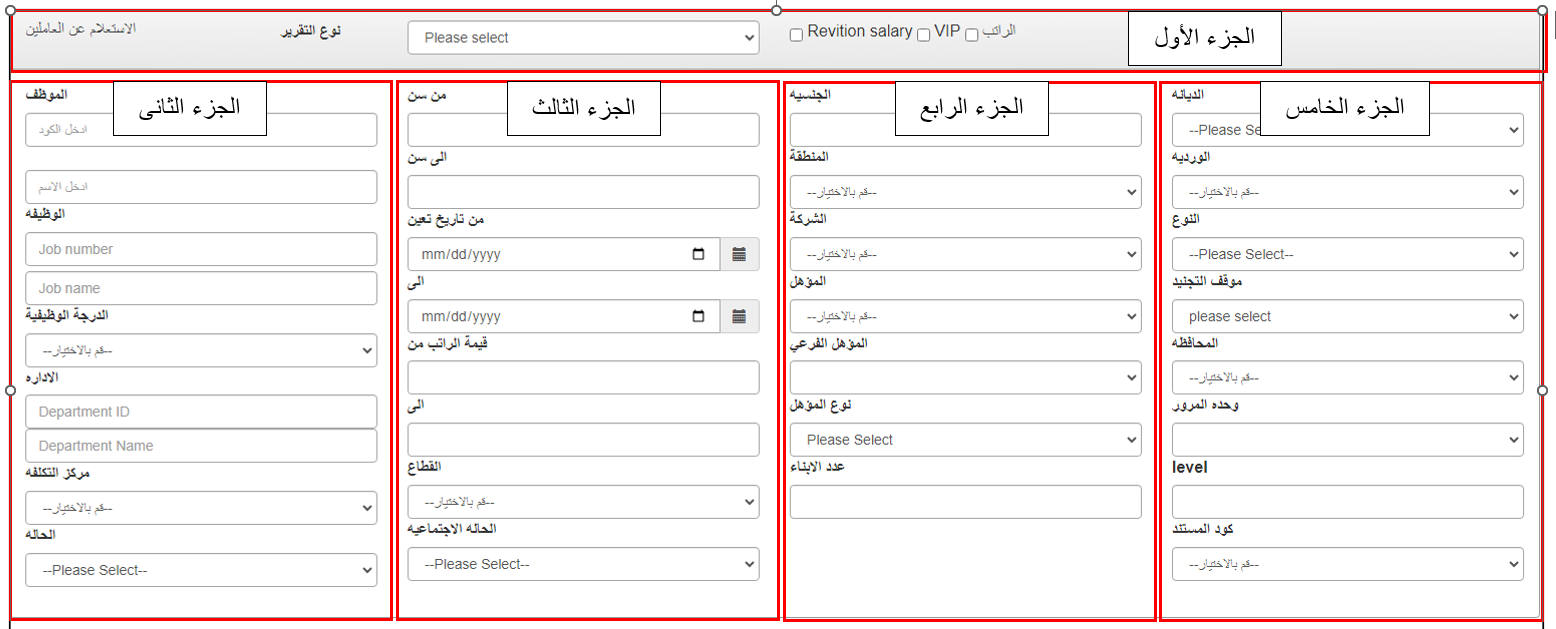Open the نوع التقرير Please select dropdown
The image size is (1556, 629).
(583, 38)
